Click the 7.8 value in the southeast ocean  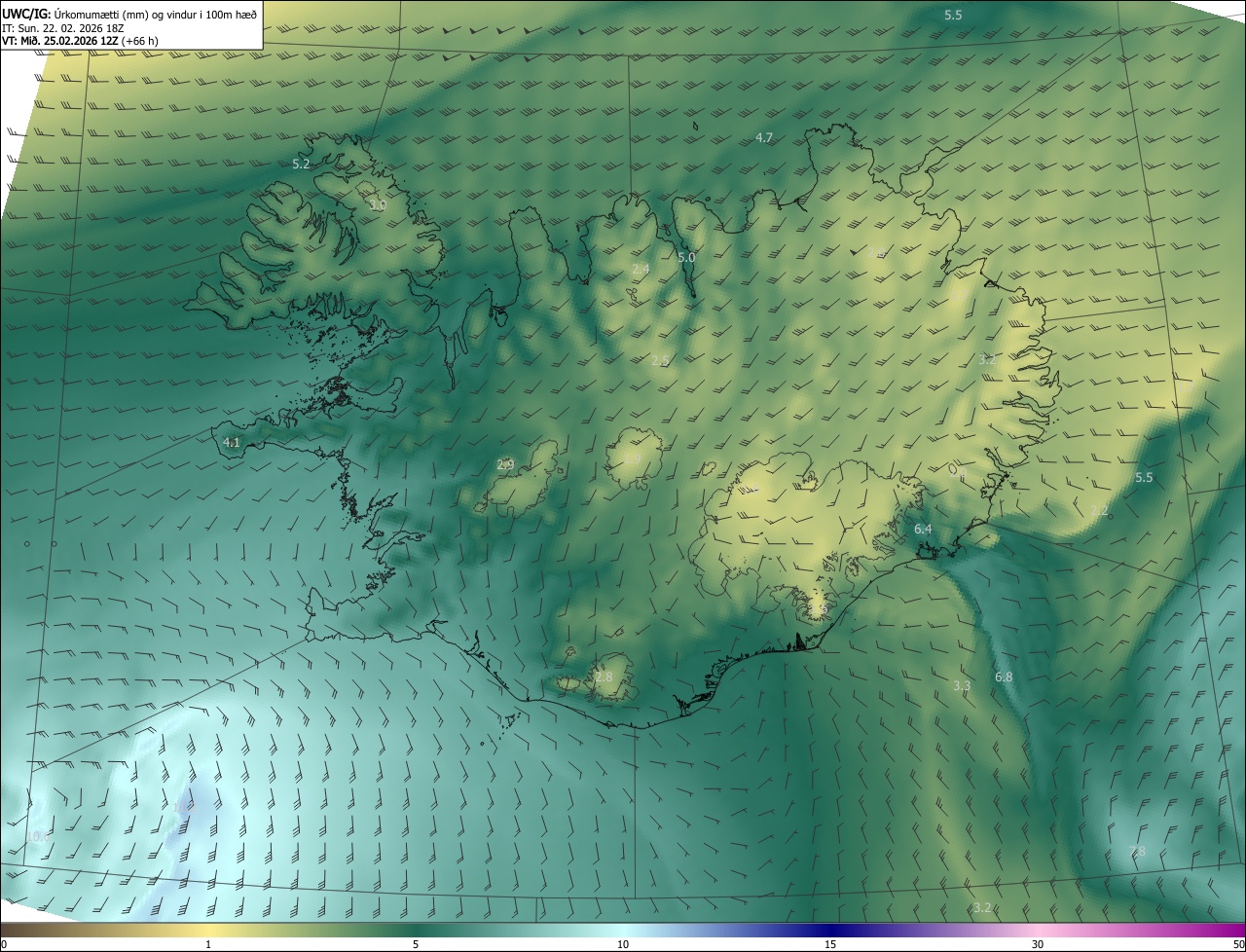1137,851
